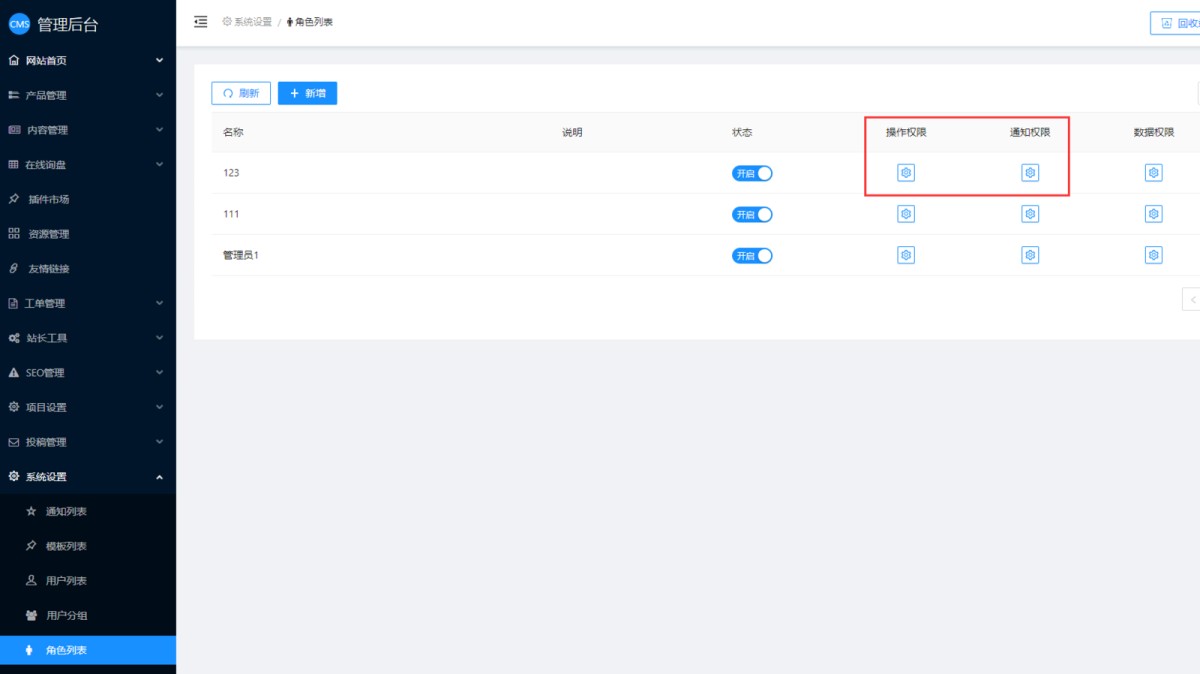
Task: Open 资源管理 menu item
Action: click(88, 234)
